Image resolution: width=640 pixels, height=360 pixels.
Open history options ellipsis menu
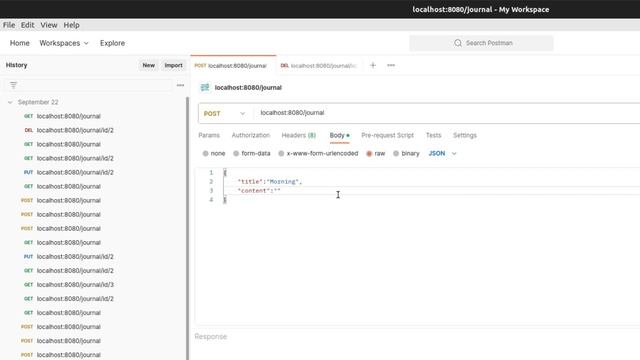pos(180,85)
